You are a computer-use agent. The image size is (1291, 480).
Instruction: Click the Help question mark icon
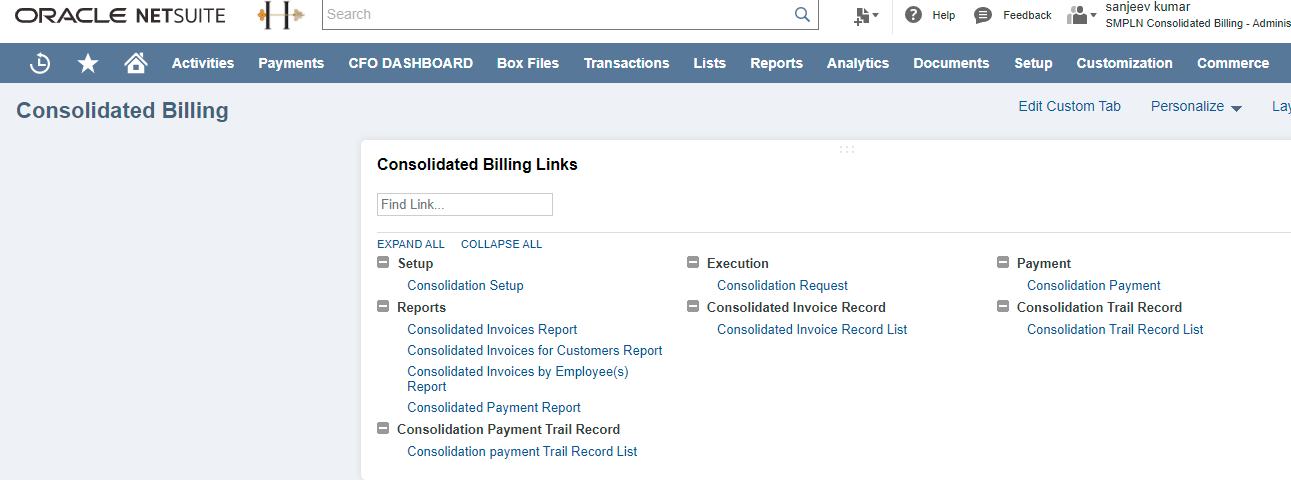pyautogui.click(x=913, y=15)
